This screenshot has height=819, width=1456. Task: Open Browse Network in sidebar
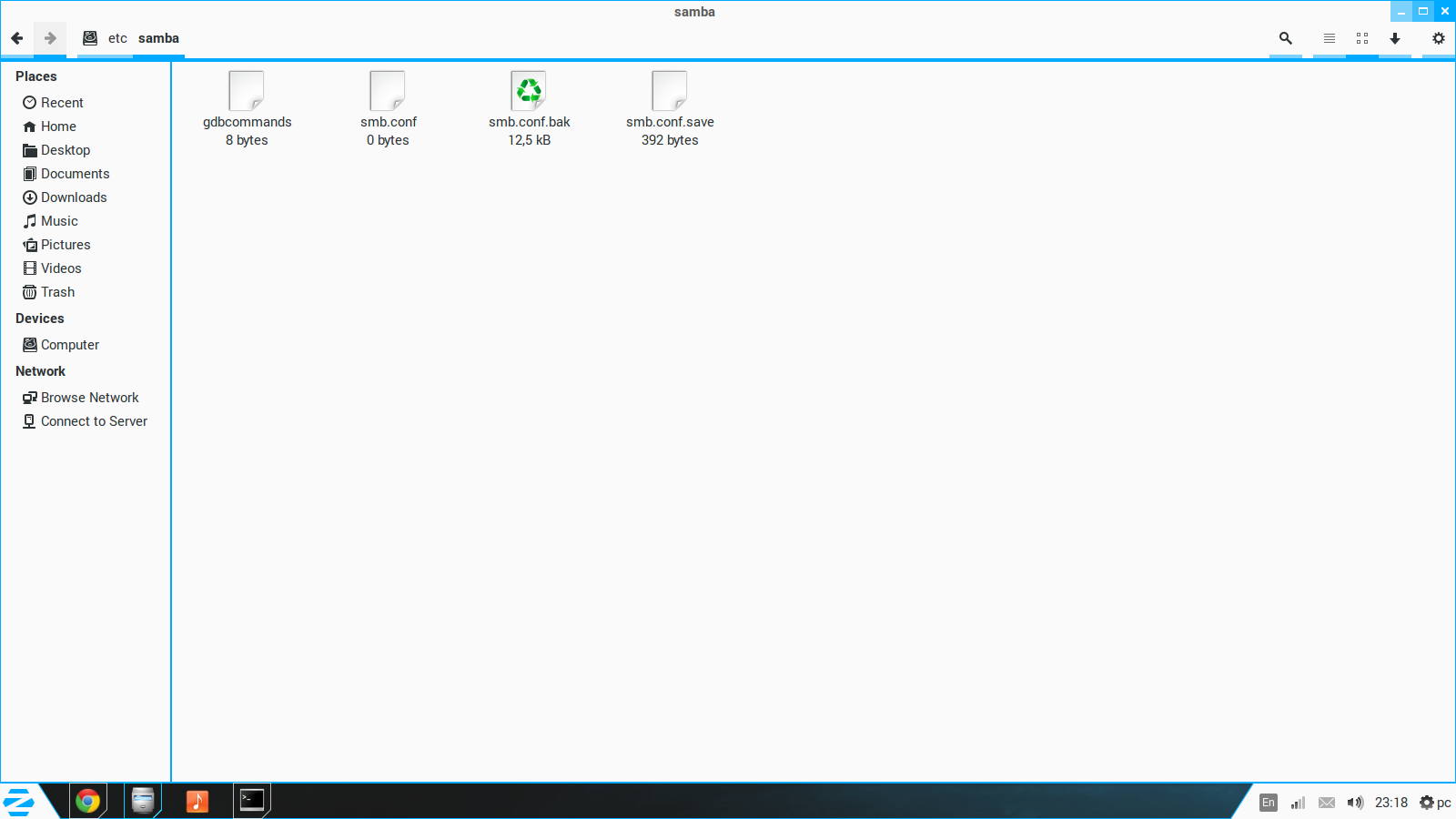click(86, 398)
